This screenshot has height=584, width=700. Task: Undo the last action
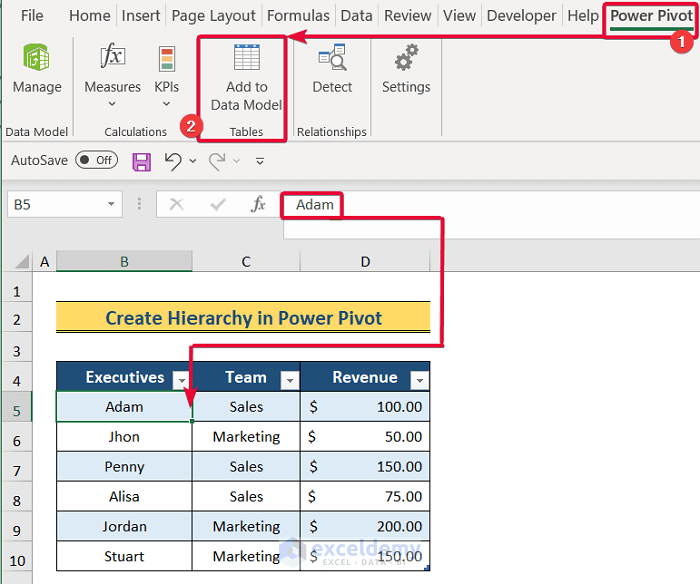(173, 161)
